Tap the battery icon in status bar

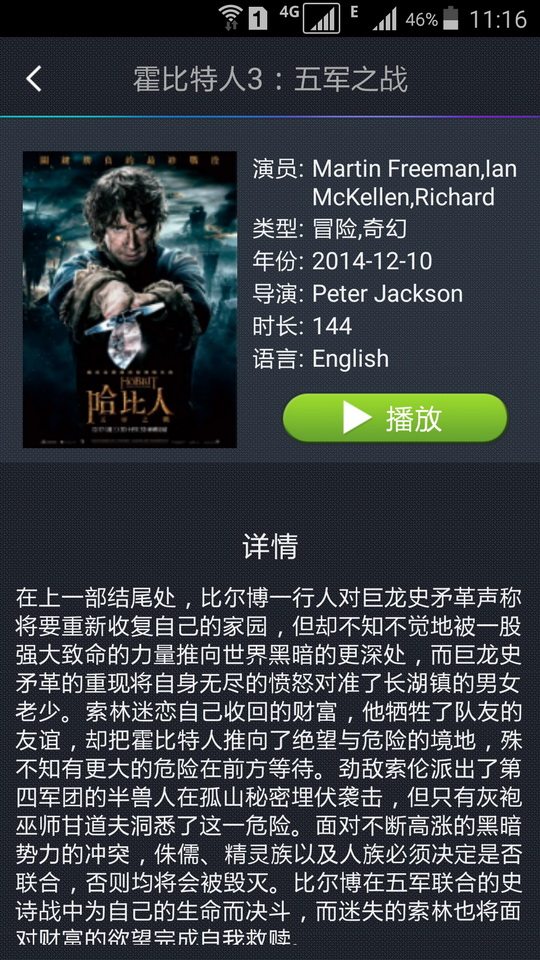coord(451,18)
